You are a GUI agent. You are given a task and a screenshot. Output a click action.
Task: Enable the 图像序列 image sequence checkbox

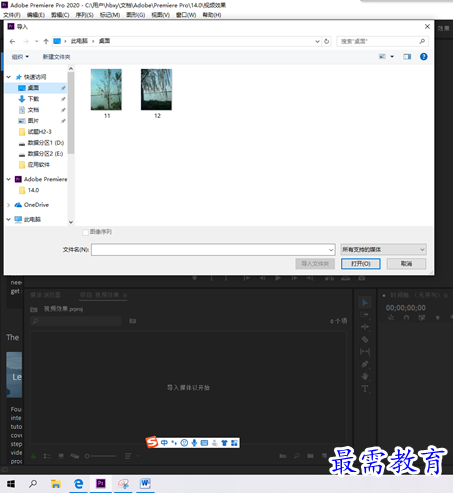click(85, 232)
